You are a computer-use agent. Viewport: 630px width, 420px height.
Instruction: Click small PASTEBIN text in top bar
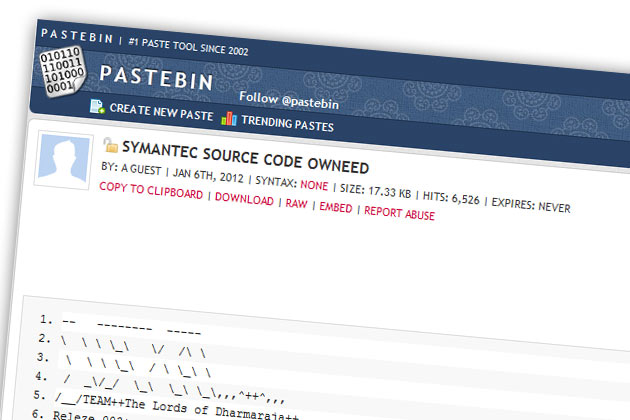coord(77,36)
